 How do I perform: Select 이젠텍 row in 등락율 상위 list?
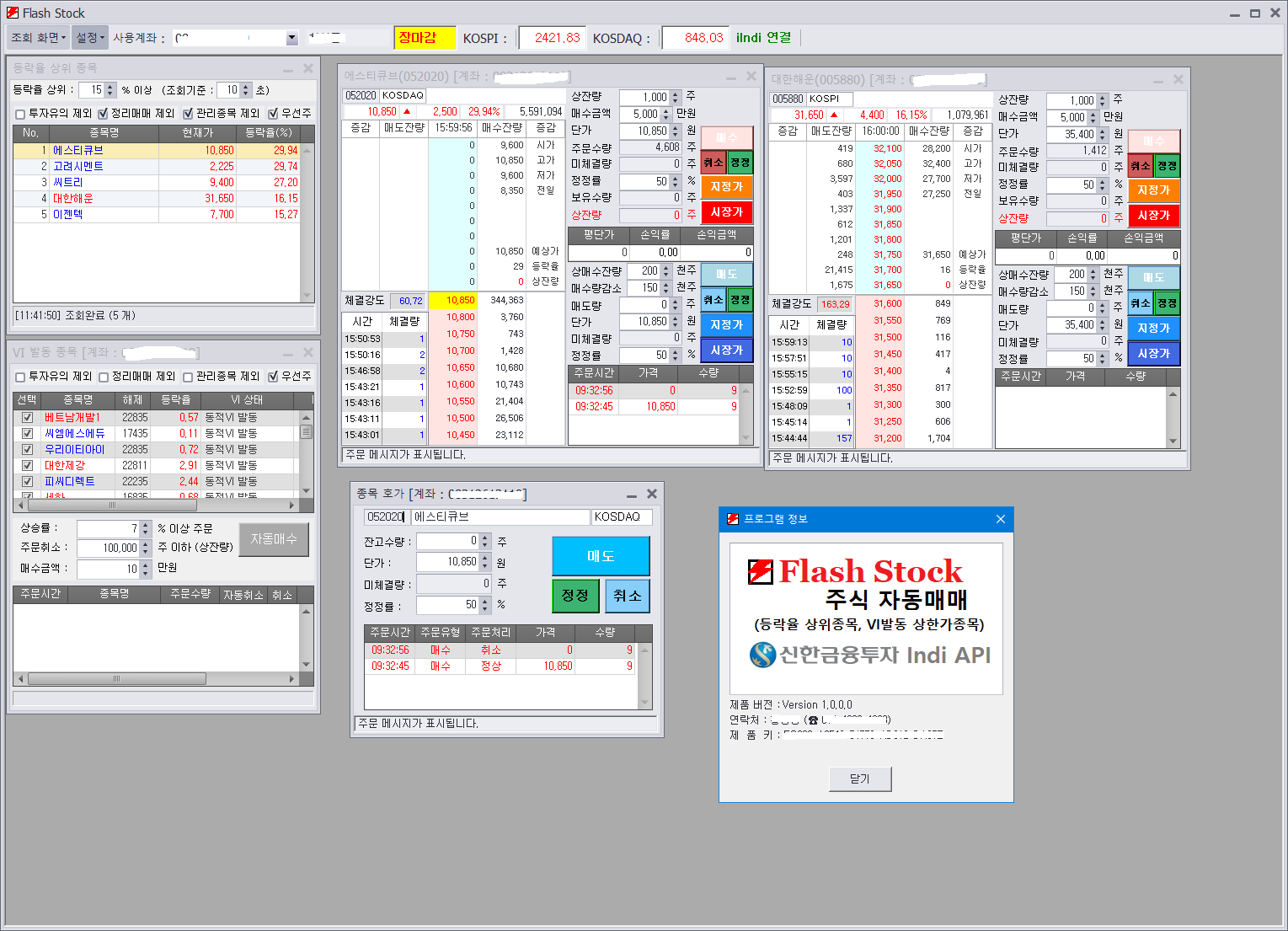pos(157,214)
